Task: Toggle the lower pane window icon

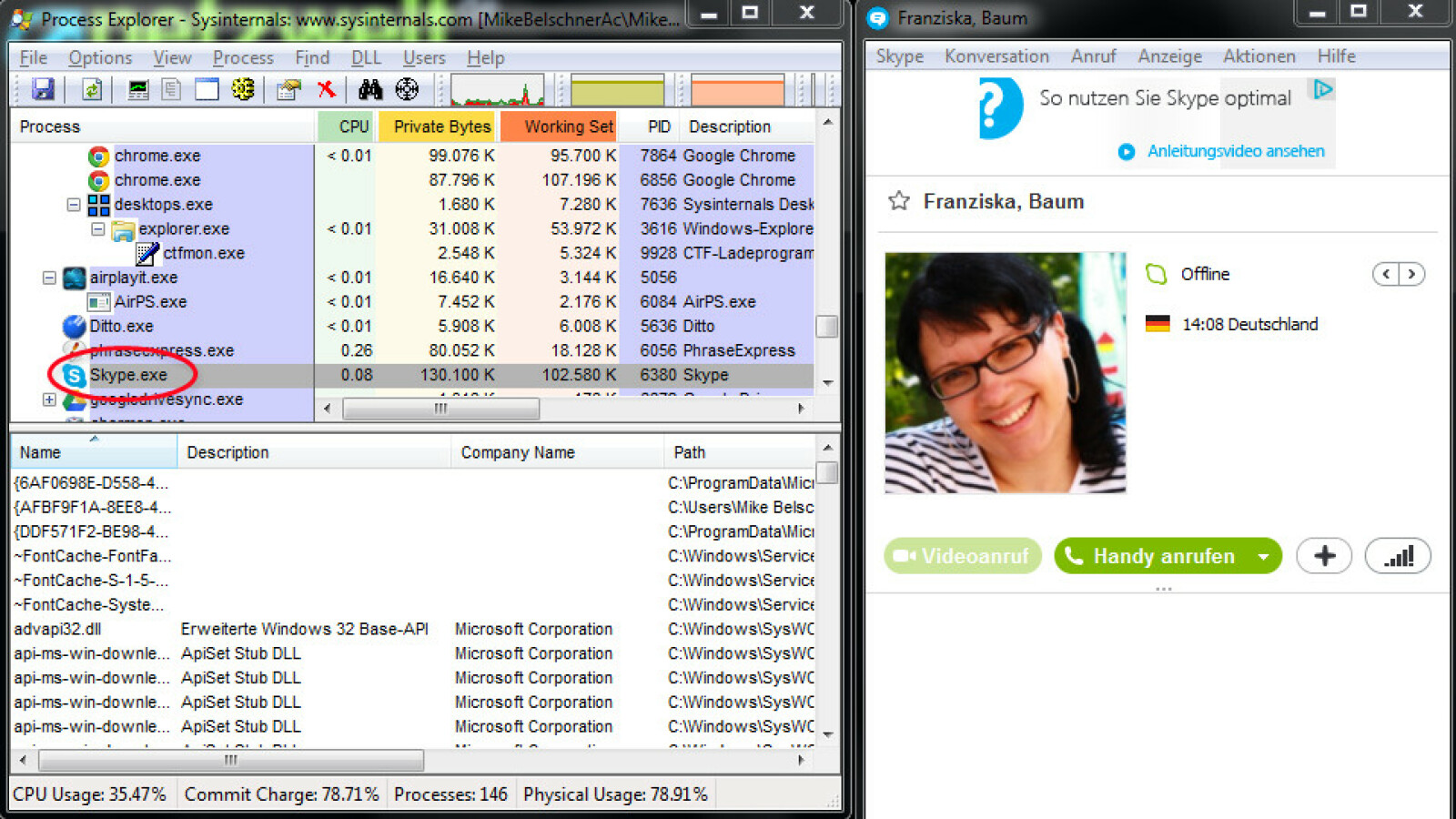Action: 207,89
